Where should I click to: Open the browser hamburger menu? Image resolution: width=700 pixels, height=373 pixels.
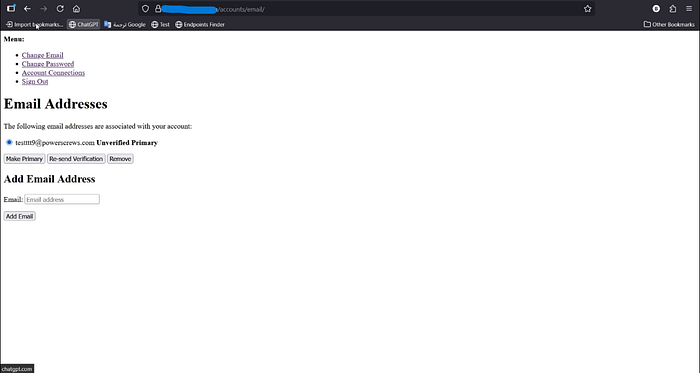coord(689,8)
